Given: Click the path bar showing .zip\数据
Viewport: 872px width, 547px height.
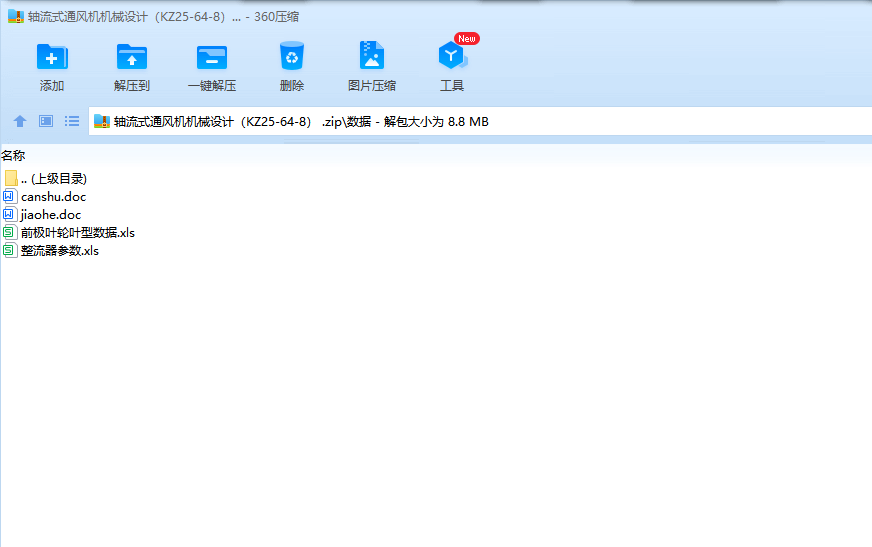Looking at the screenshot, I should click(480, 121).
